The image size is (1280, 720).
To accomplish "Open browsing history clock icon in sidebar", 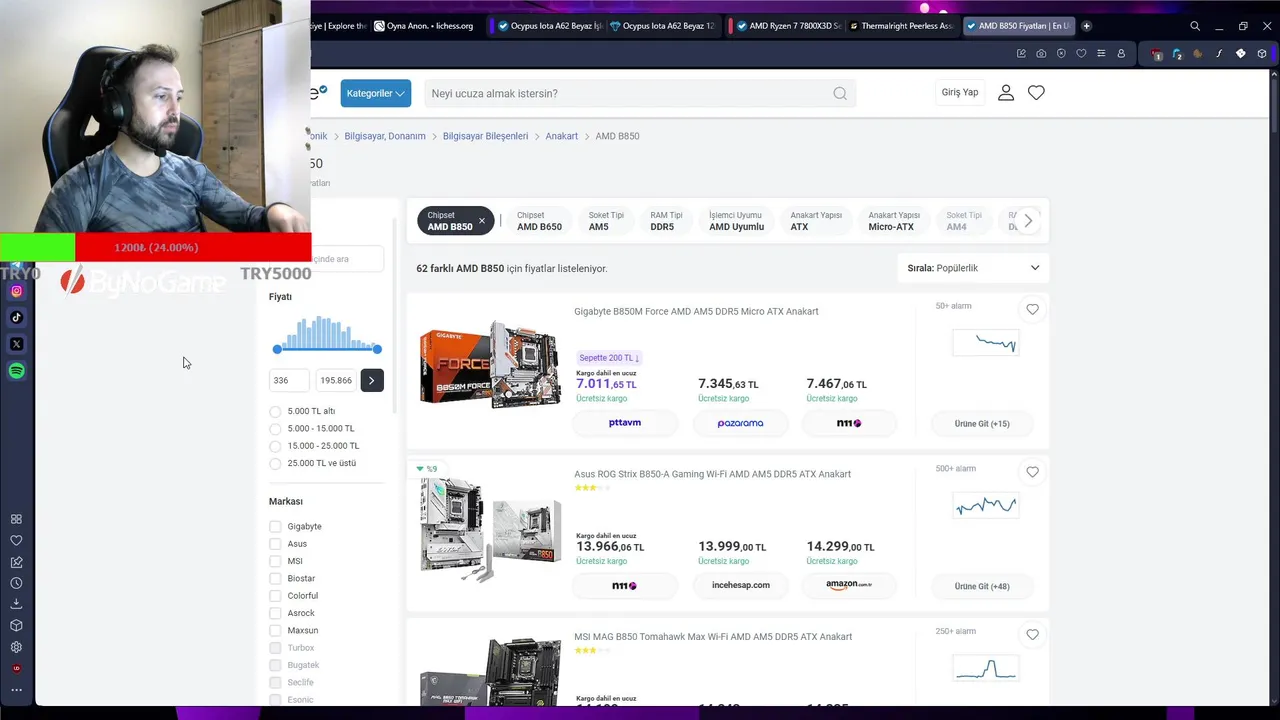I will coord(16,583).
